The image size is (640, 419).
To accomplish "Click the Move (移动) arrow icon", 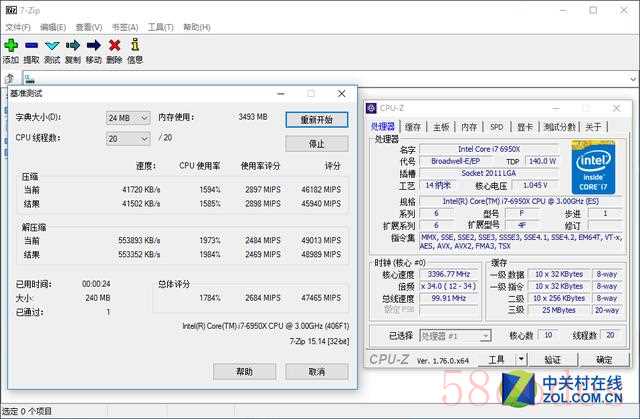I will 93,45.
